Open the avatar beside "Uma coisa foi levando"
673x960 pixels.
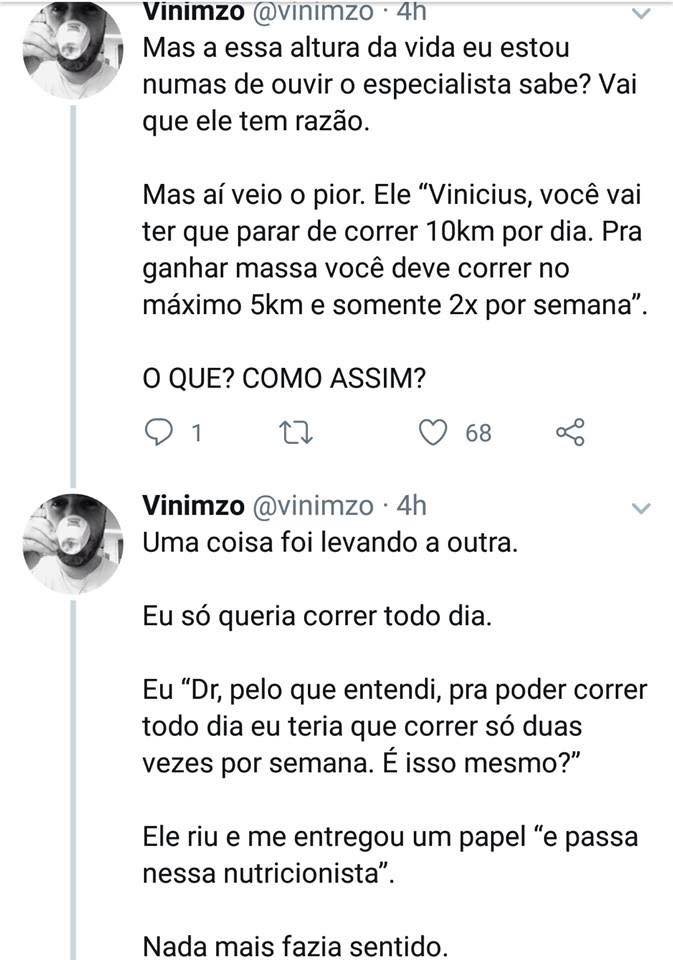click(x=72, y=544)
